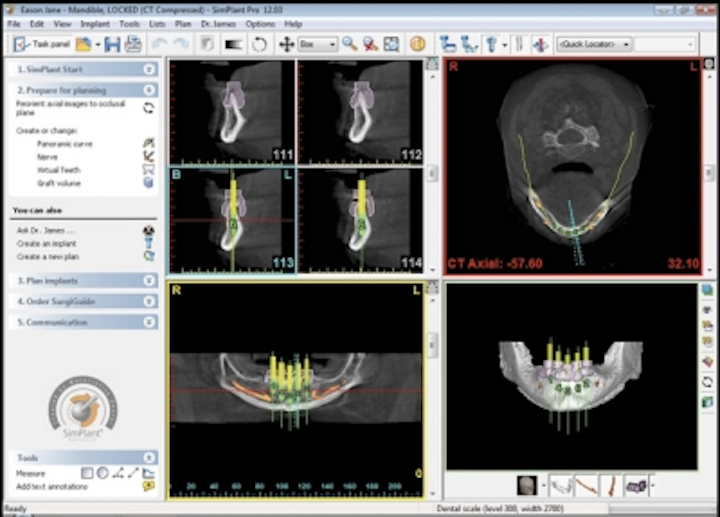This screenshot has height=517, width=720.
Task: Open the Box zoom mode dropdown
Action: 317,44
